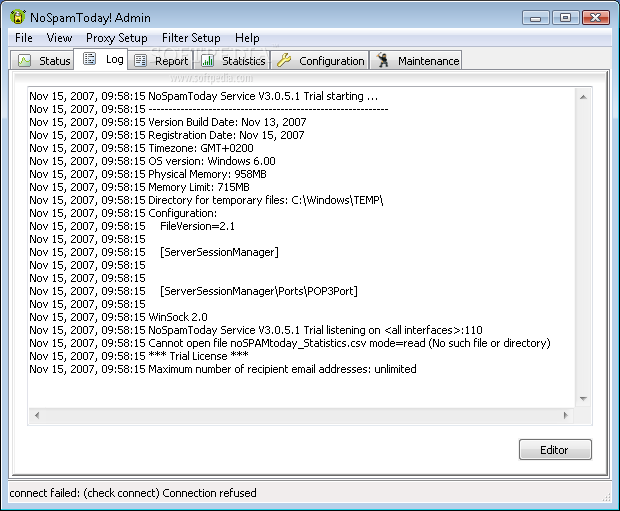Viewport: 620px width, 511px height.
Task: Click the 'Trial listening on' log line
Action: 256,330
